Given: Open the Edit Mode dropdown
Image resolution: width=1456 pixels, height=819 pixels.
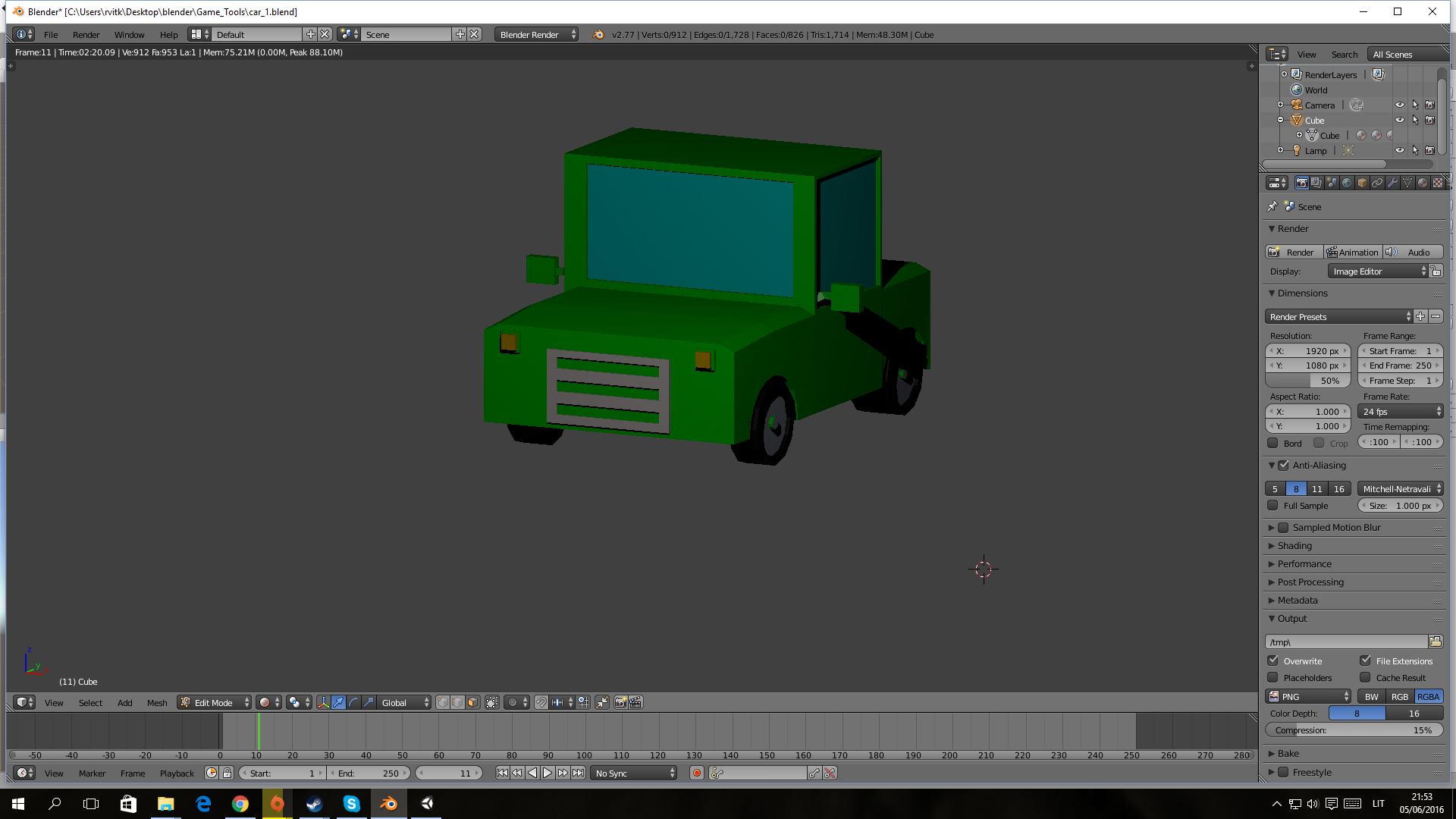Looking at the screenshot, I should [x=215, y=702].
